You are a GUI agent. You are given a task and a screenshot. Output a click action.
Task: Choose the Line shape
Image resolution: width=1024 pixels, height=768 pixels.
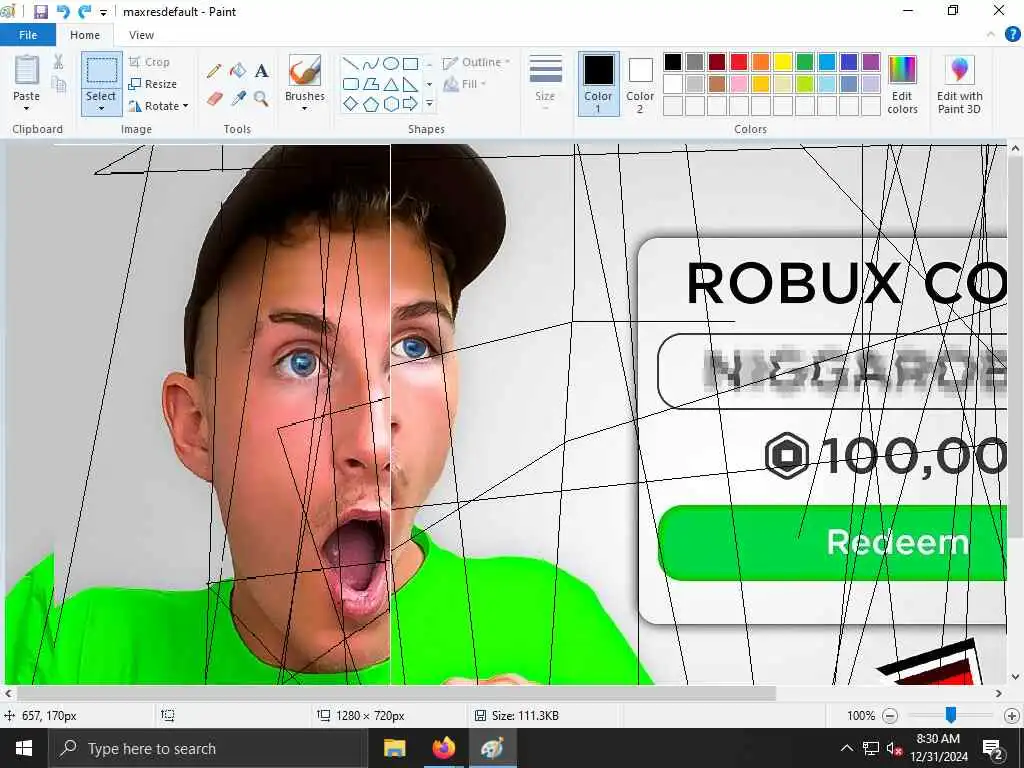pos(351,64)
